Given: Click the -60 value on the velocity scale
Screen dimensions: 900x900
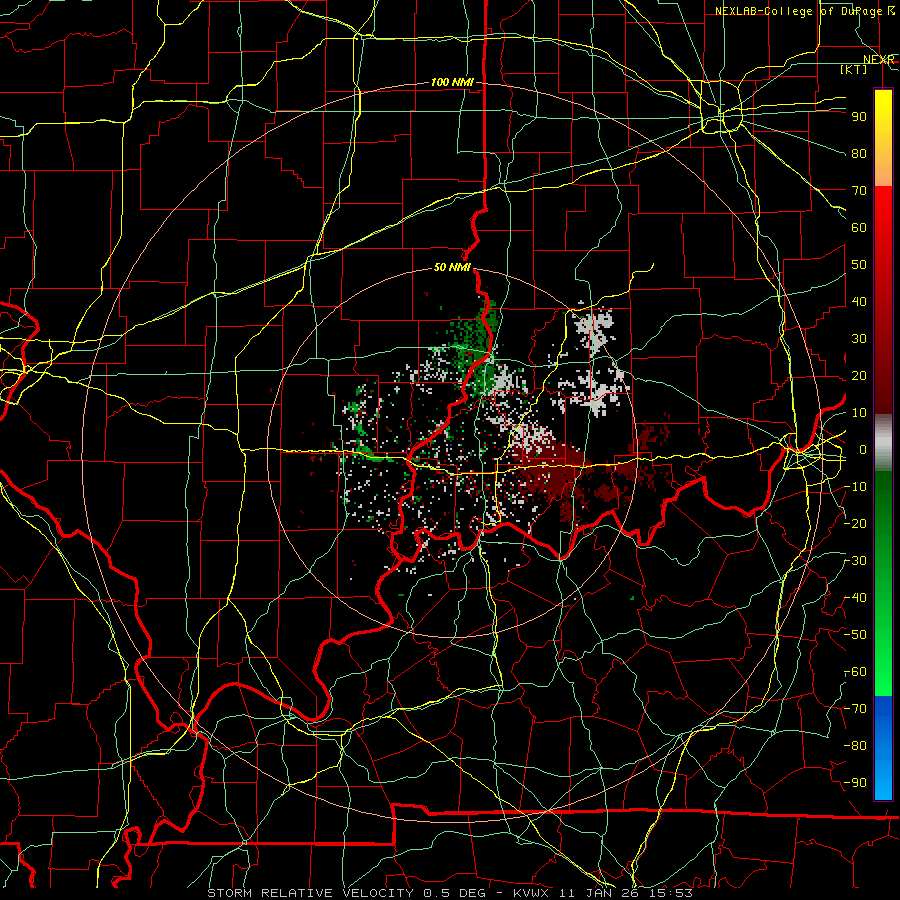Looking at the screenshot, I should coord(856,672).
